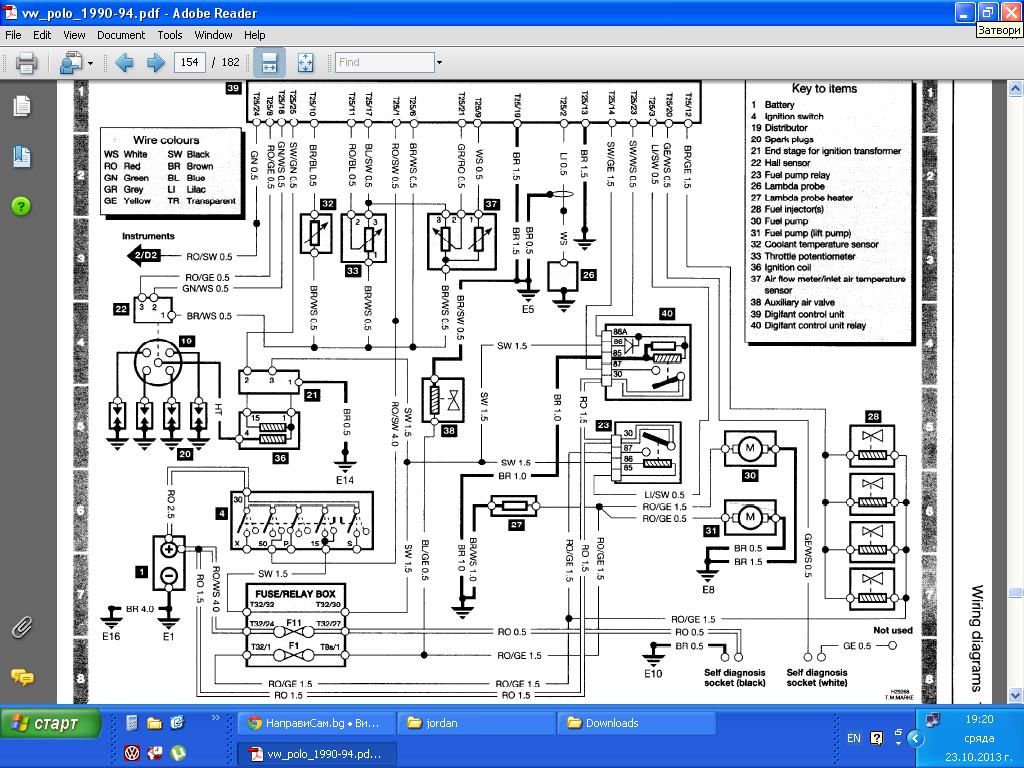Launch the Volkswagen icon in quick launch
Screen dimensions: 1024x768
pos(131,752)
